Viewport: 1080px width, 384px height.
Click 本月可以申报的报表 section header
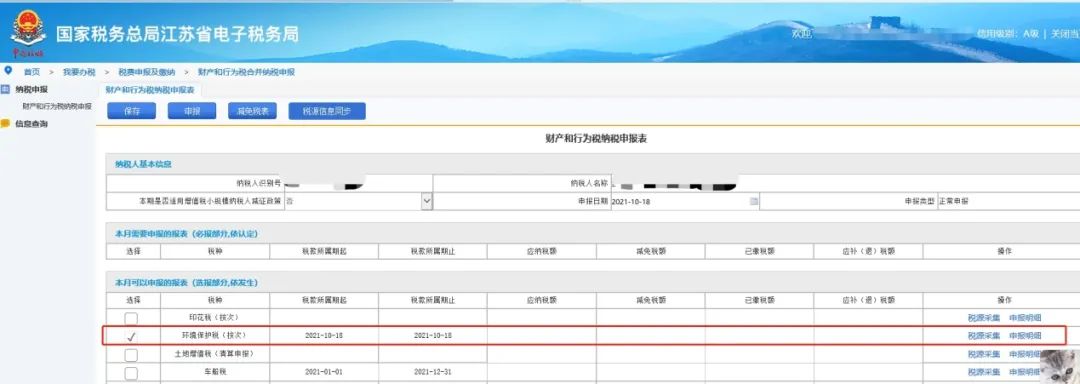click(186, 283)
